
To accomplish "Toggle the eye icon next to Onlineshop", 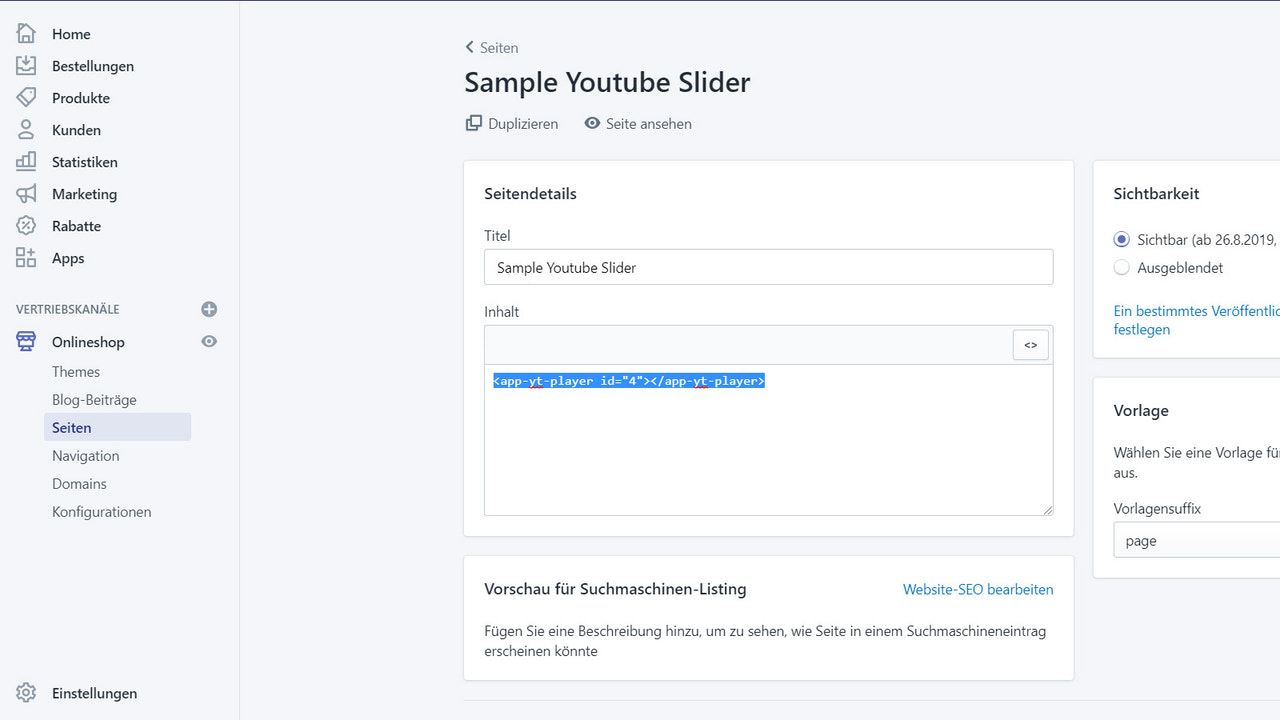I will click(209, 341).
